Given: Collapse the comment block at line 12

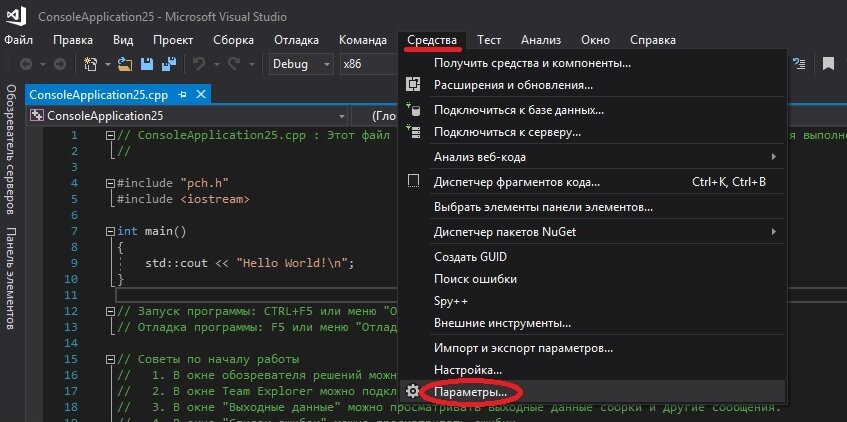Looking at the screenshot, I should [x=111, y=311].
